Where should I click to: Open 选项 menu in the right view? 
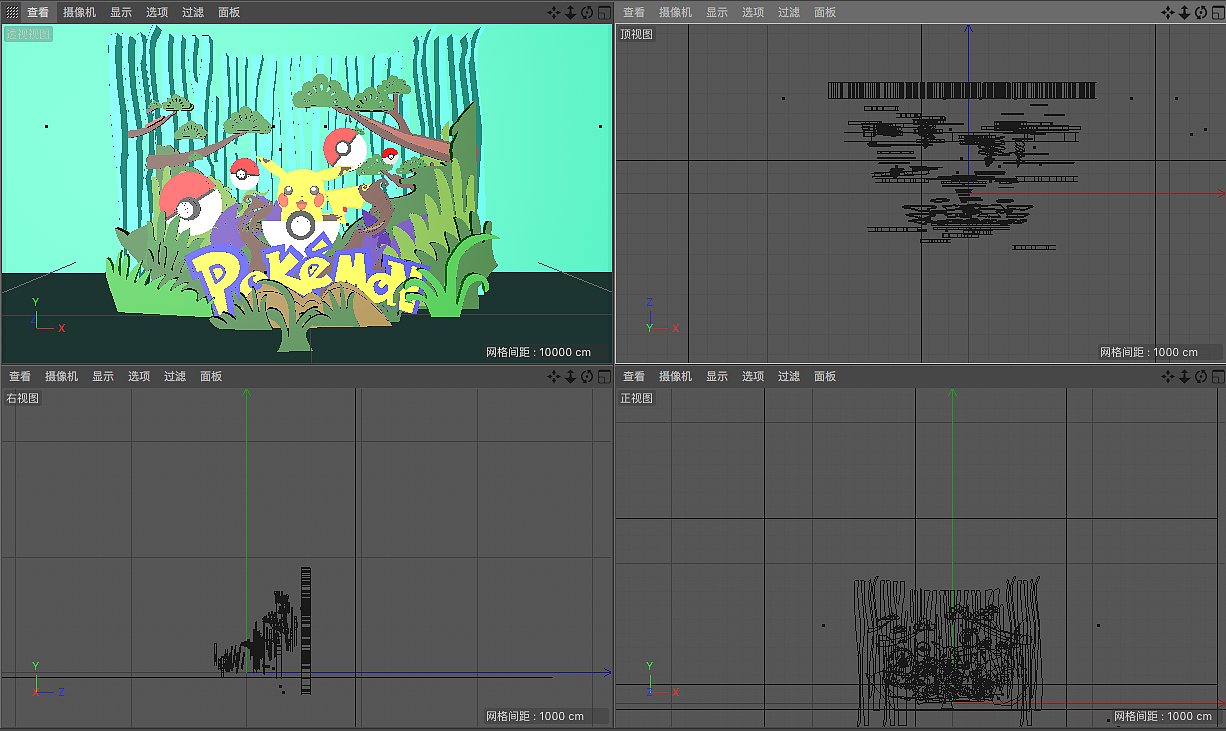pos(139,376)
